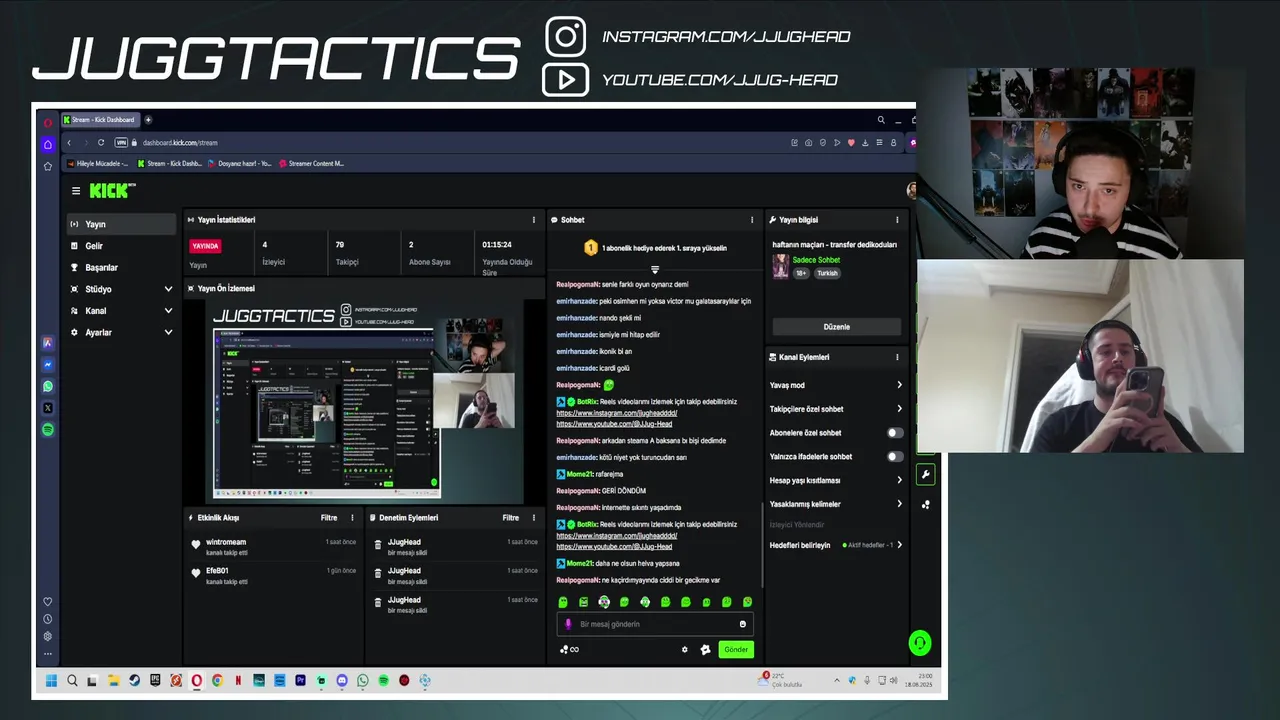Screen dimensions: 1280x720
Task: Click the browser tab search magnifier icon
Action: click(881, 120)
